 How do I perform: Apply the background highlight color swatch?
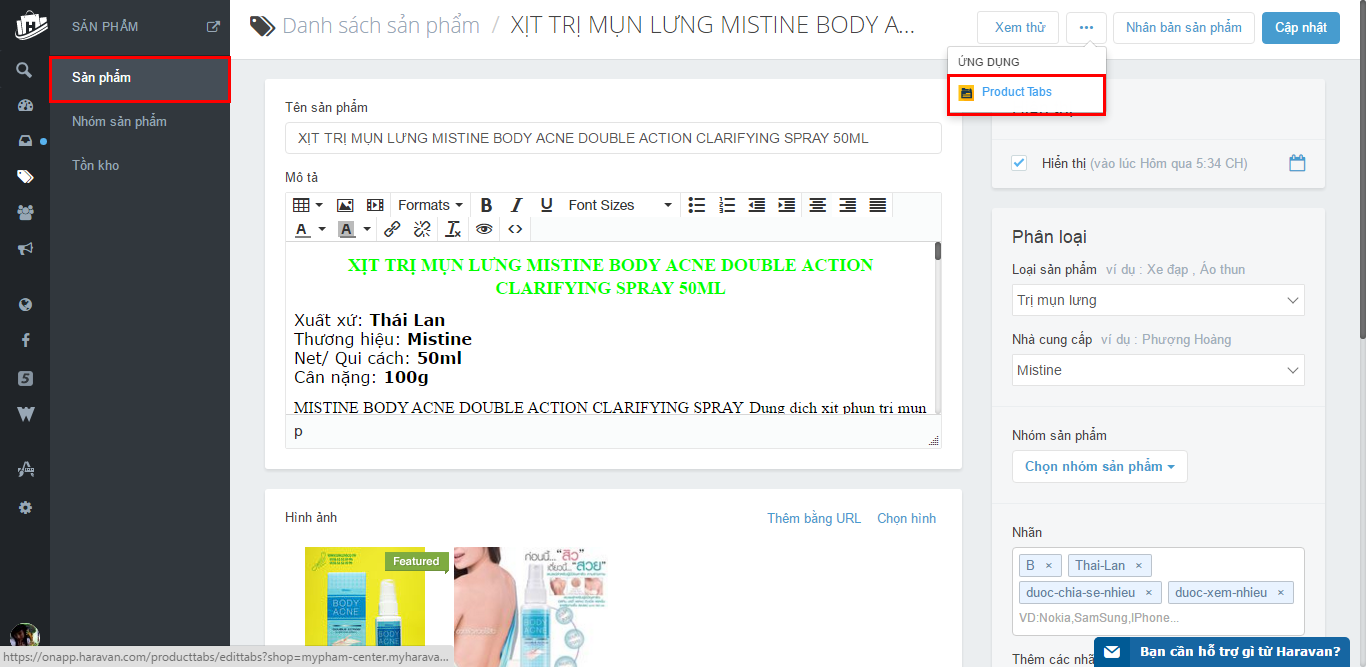(347, 229)
